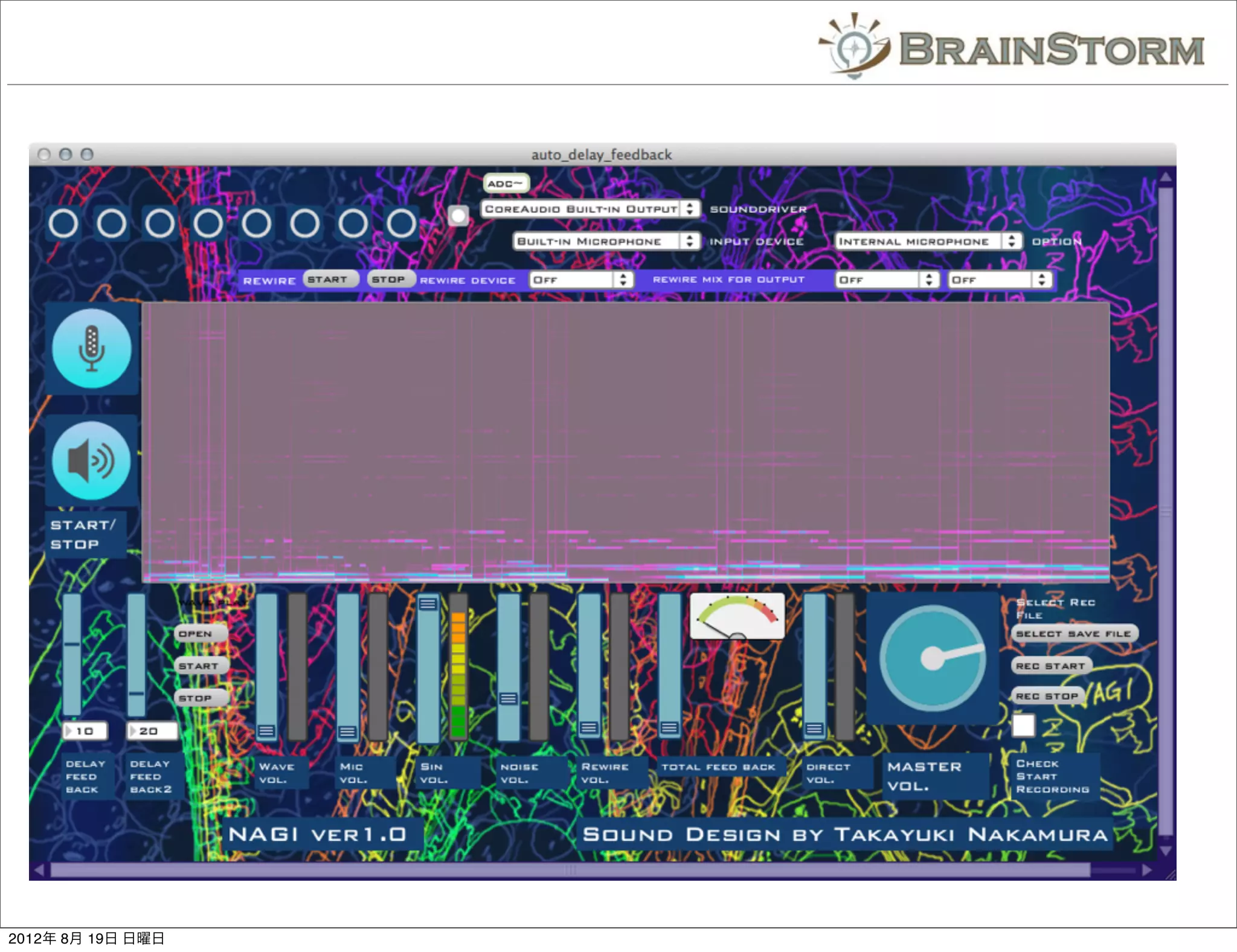Viewport: 1237px width, 952px height.
Task: Click the ADC~ object box
Action: point(506,184)
